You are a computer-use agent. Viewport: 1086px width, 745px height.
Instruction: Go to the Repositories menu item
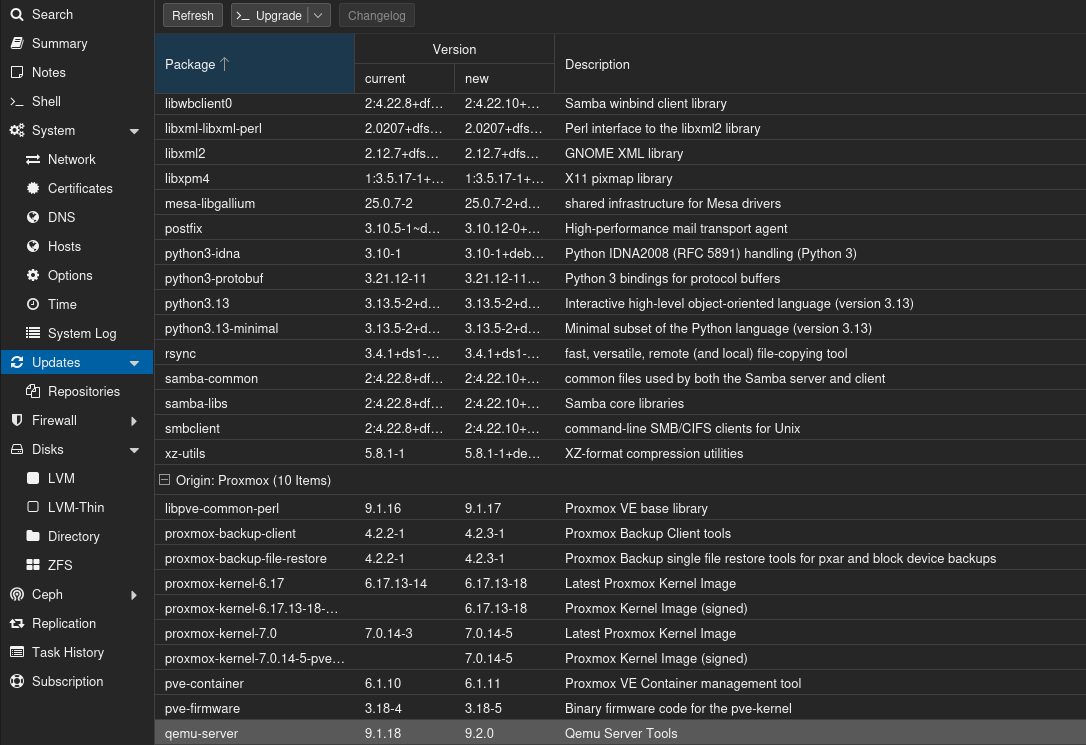click(x=76, y=391)
